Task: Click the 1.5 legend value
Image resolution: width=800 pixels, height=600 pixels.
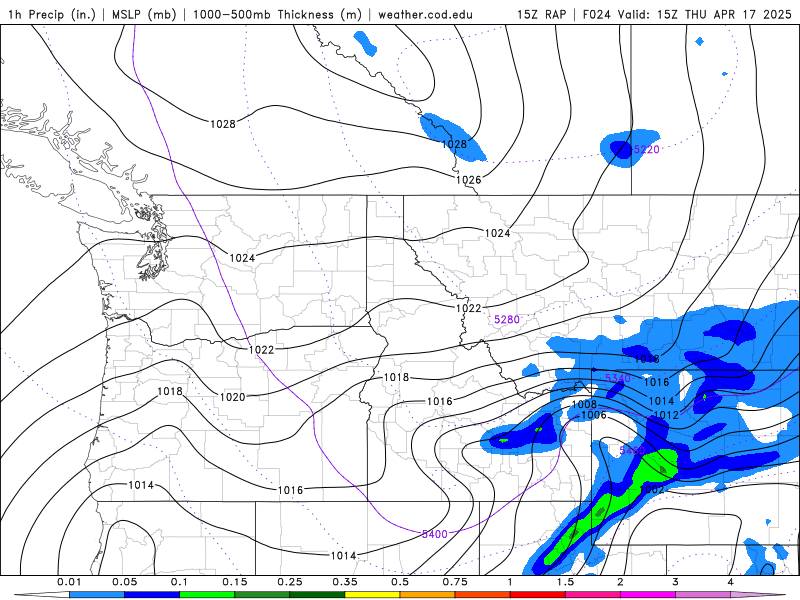Action: [565, 582]
